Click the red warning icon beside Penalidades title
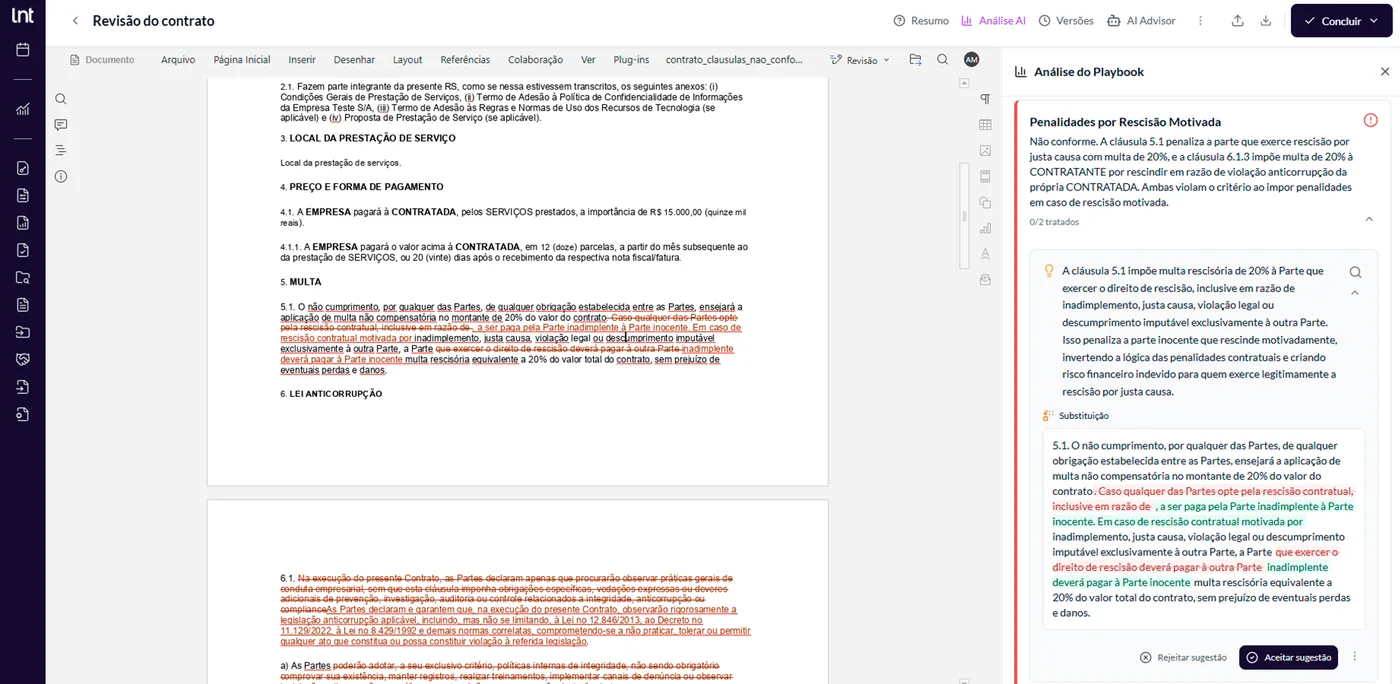Viewport: 1400px width, 684px height. coord(1370,120)
